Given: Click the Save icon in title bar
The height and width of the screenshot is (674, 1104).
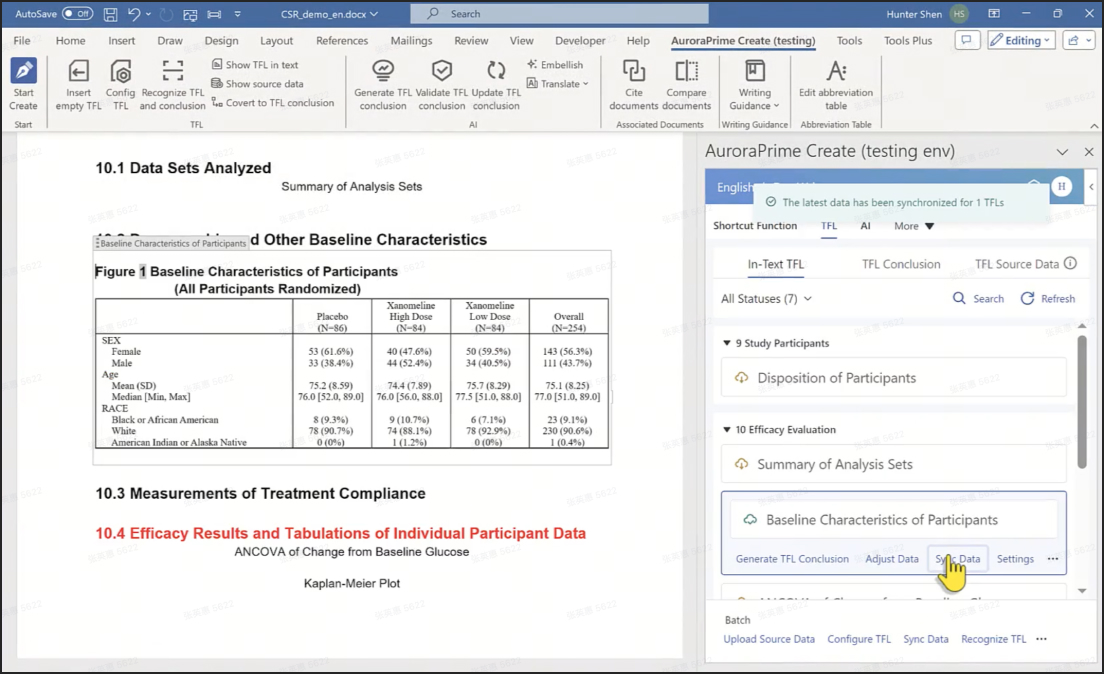Looking at the screenshot, I should [111, 13].
